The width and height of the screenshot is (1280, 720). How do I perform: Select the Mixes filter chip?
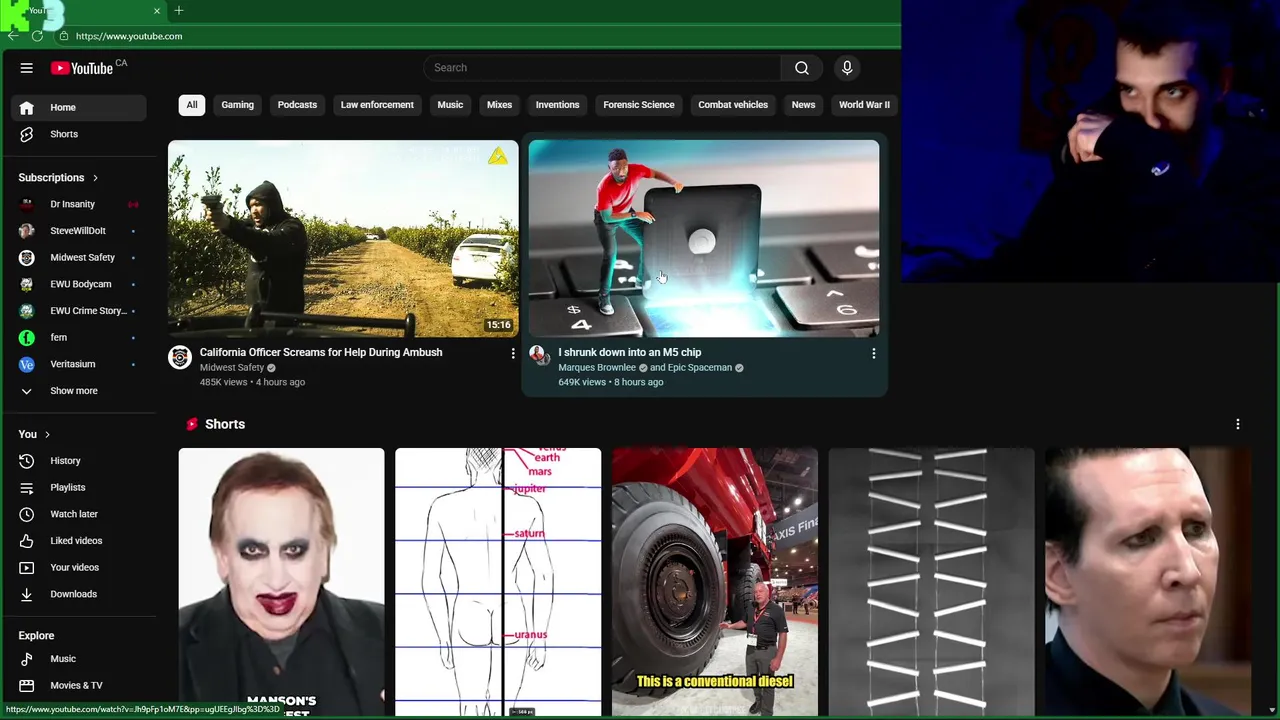click(x=499, y=105)
